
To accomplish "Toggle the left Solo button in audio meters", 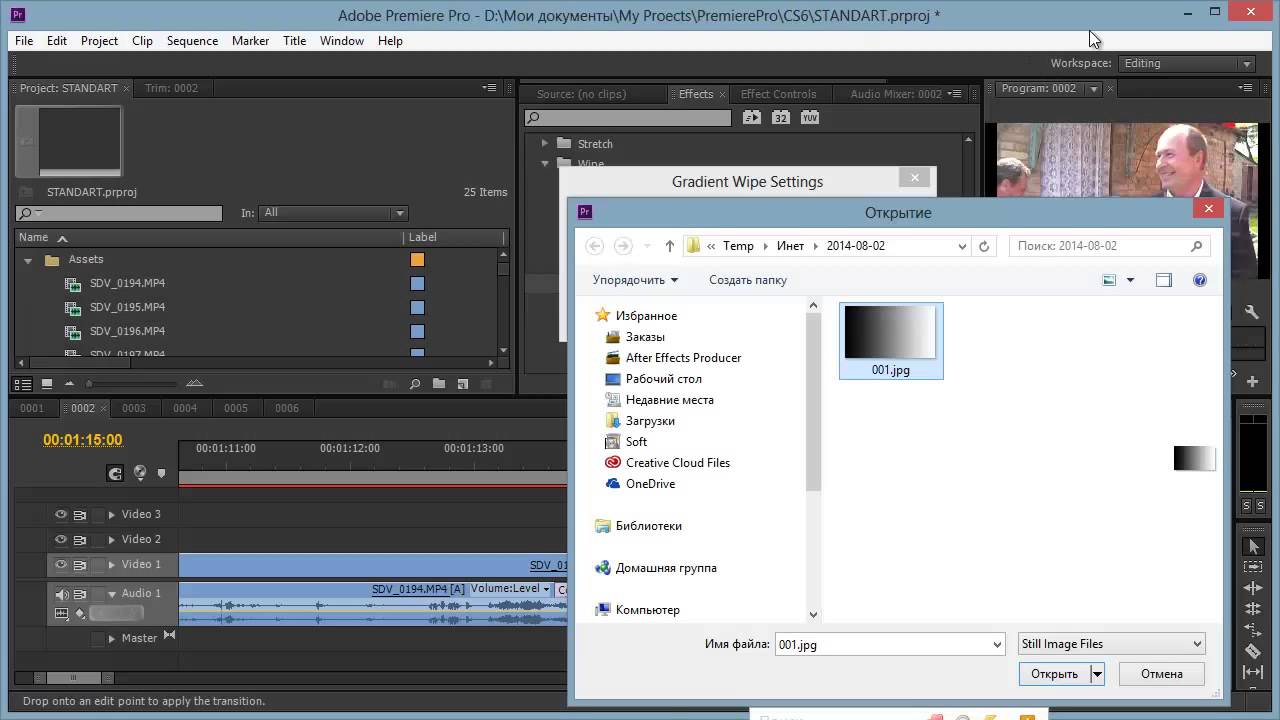I will coord(1247,506).
